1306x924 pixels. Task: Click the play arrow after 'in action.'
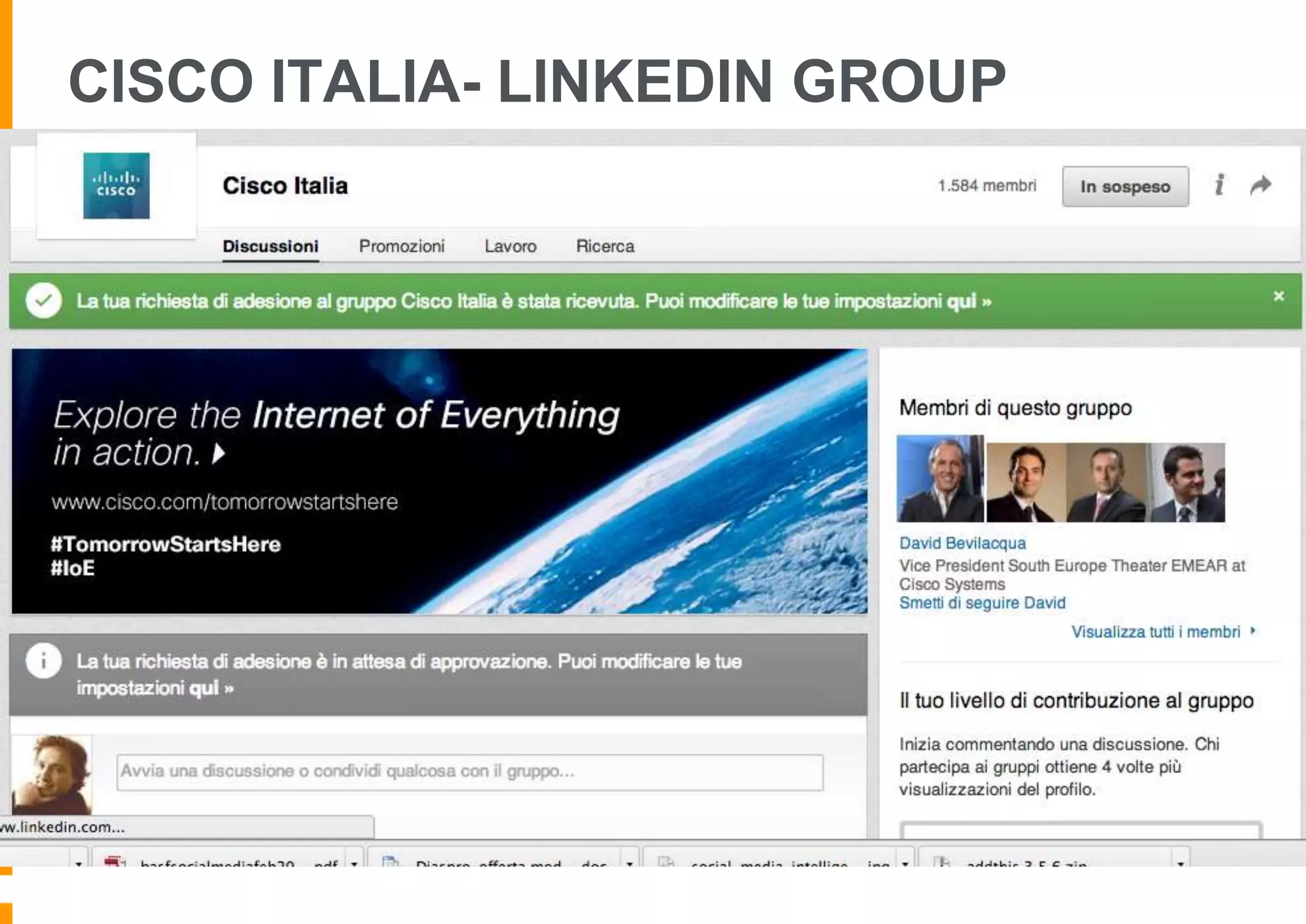219,453
